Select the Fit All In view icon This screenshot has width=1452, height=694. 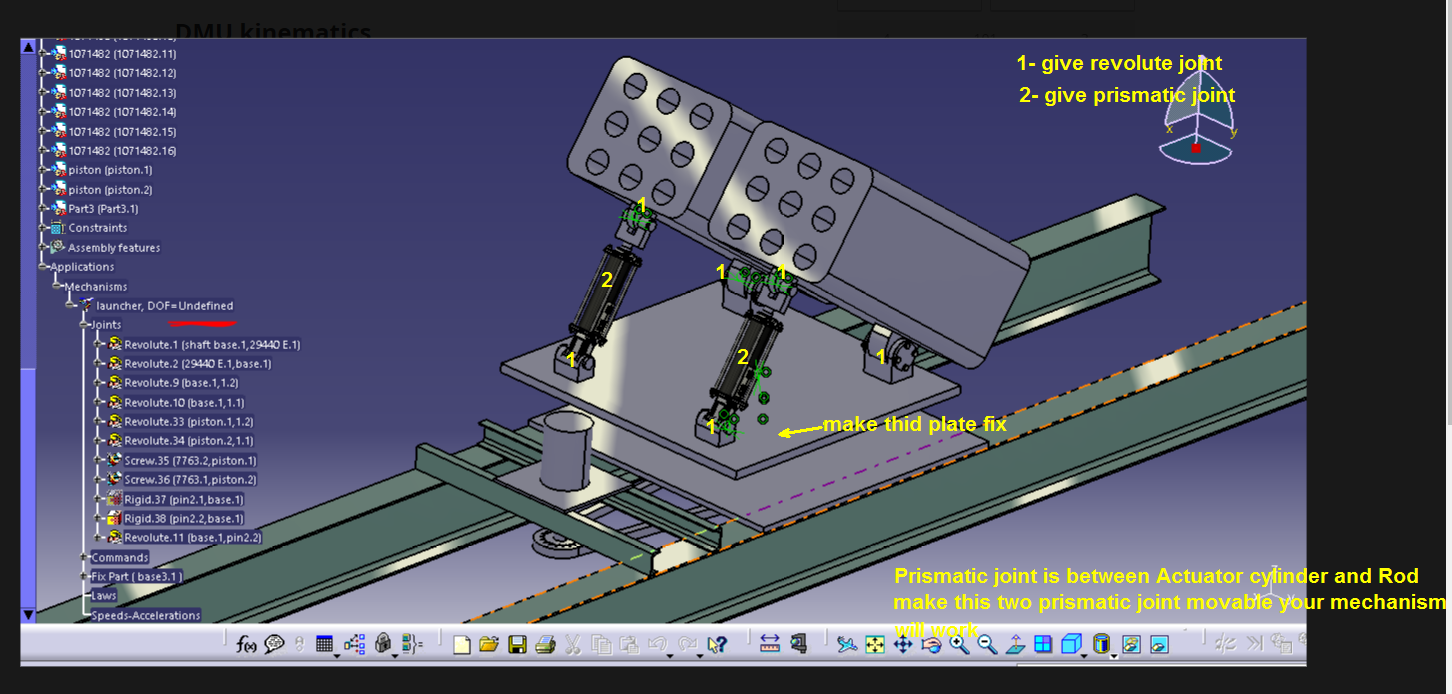[873, 643]
